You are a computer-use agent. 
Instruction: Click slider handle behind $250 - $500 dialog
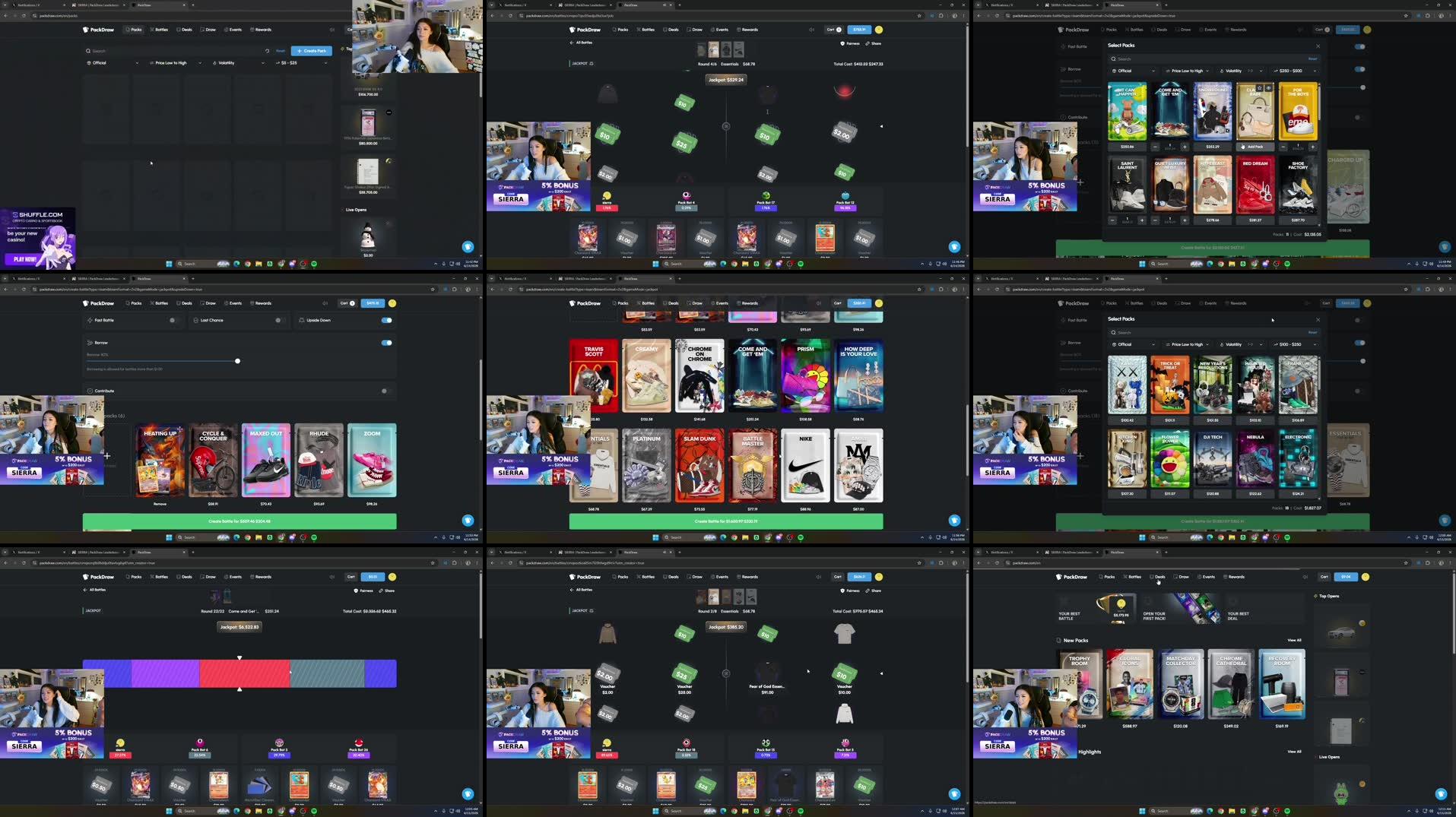click(1362, 87)
